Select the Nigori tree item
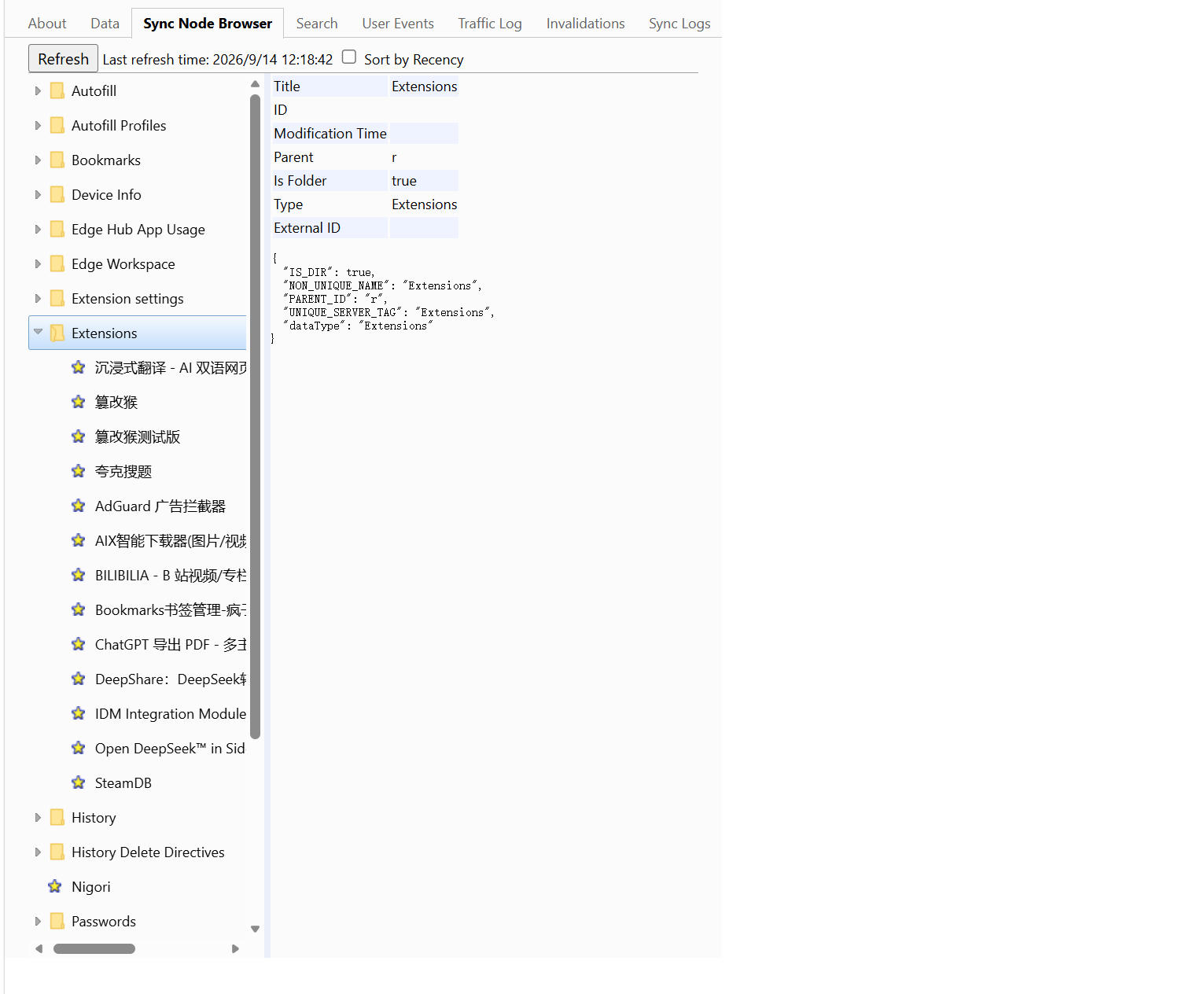This screenshot has width=1204, height=994. point(91,886)
